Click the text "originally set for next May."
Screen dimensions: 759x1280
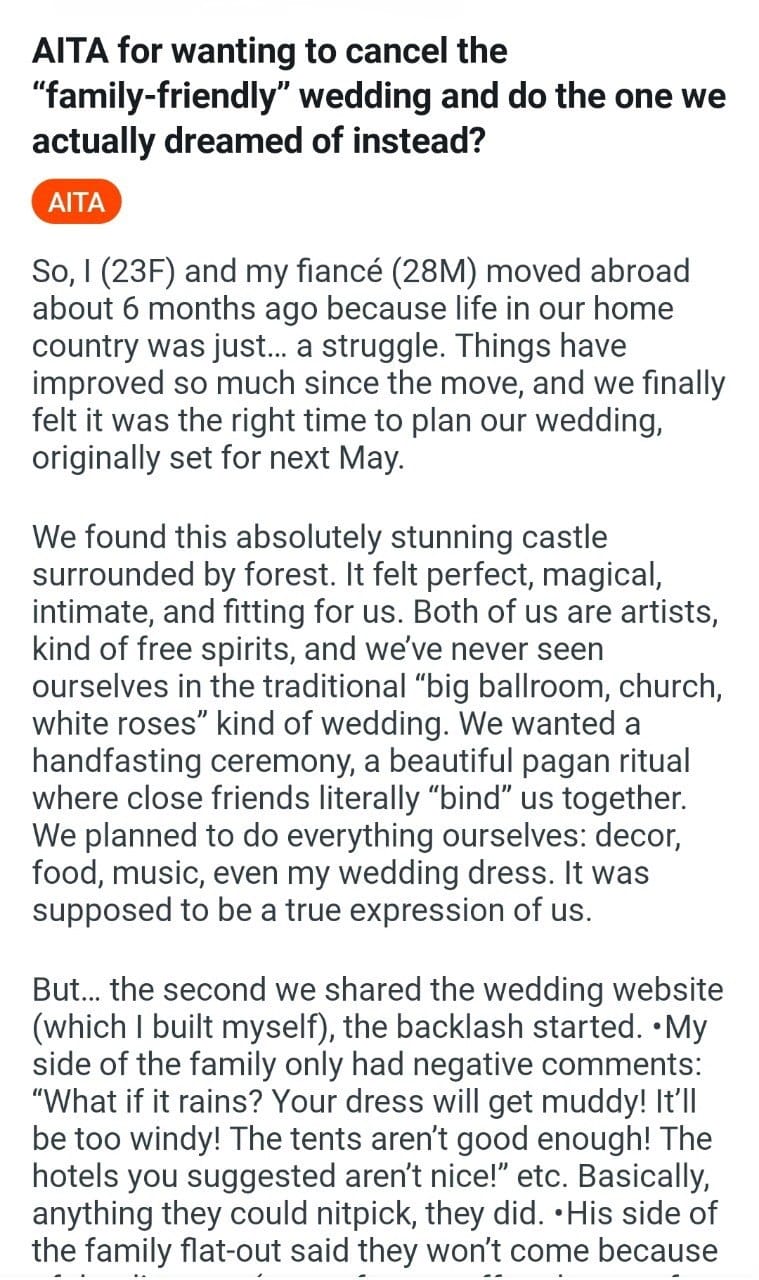point(218,457)
